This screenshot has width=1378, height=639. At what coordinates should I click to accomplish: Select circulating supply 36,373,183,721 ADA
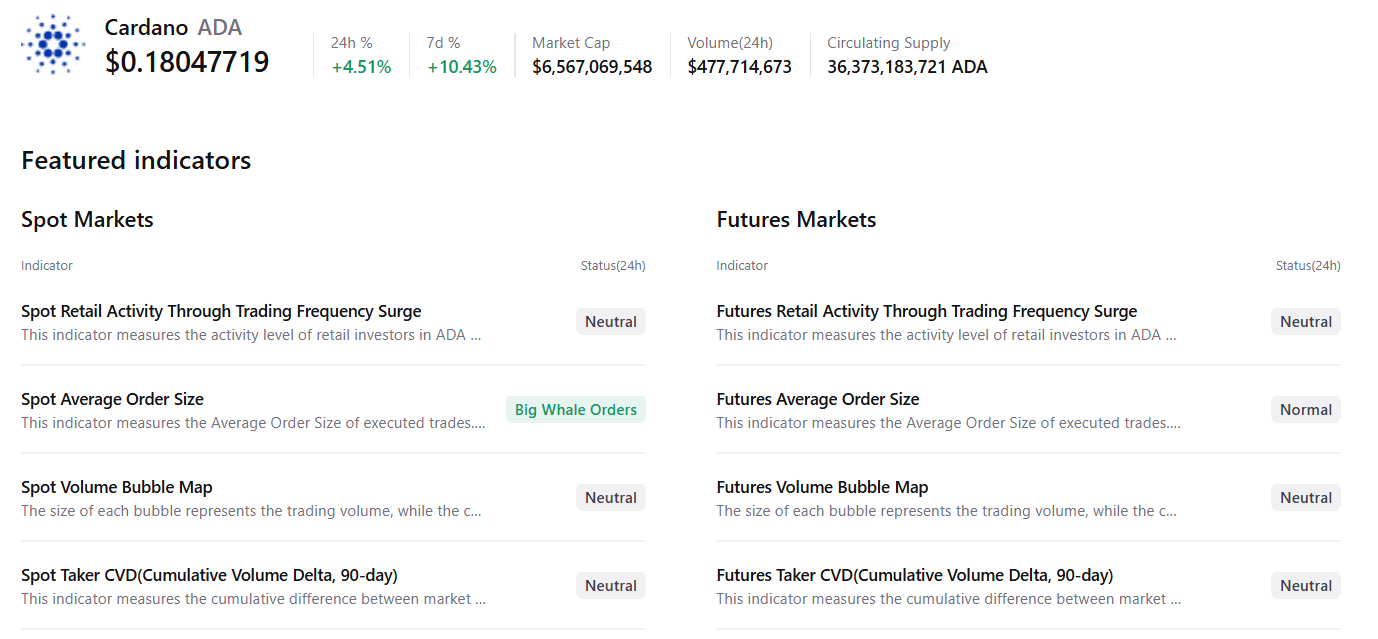pos(907,67)
